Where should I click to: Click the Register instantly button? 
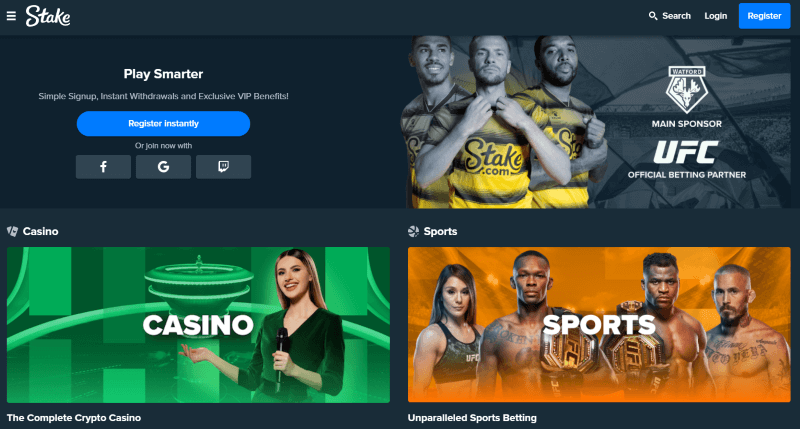pyautogui.click(x=163, y=123)
